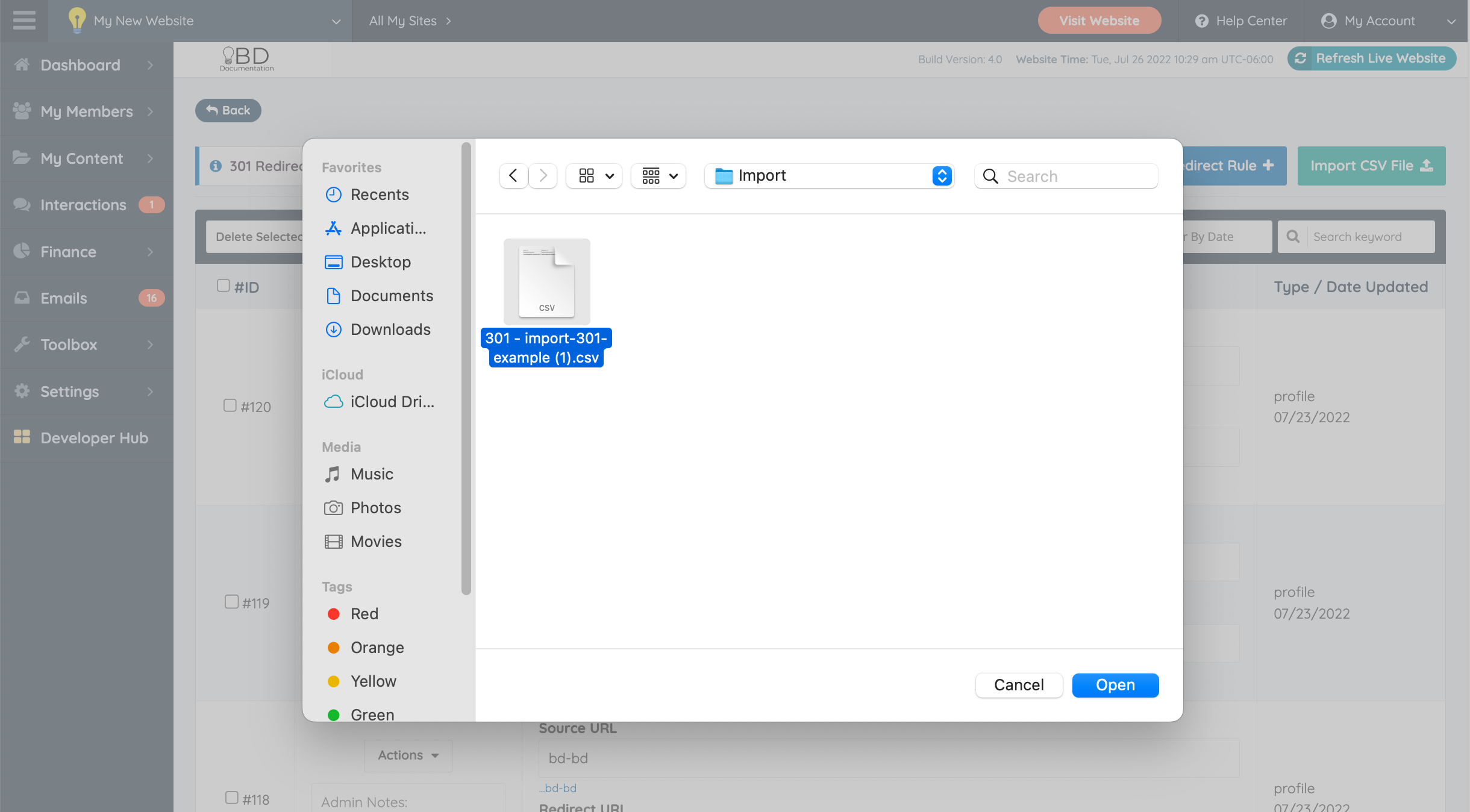
Task: Check the box for redirect #120
Action: (x=230, y=405)
